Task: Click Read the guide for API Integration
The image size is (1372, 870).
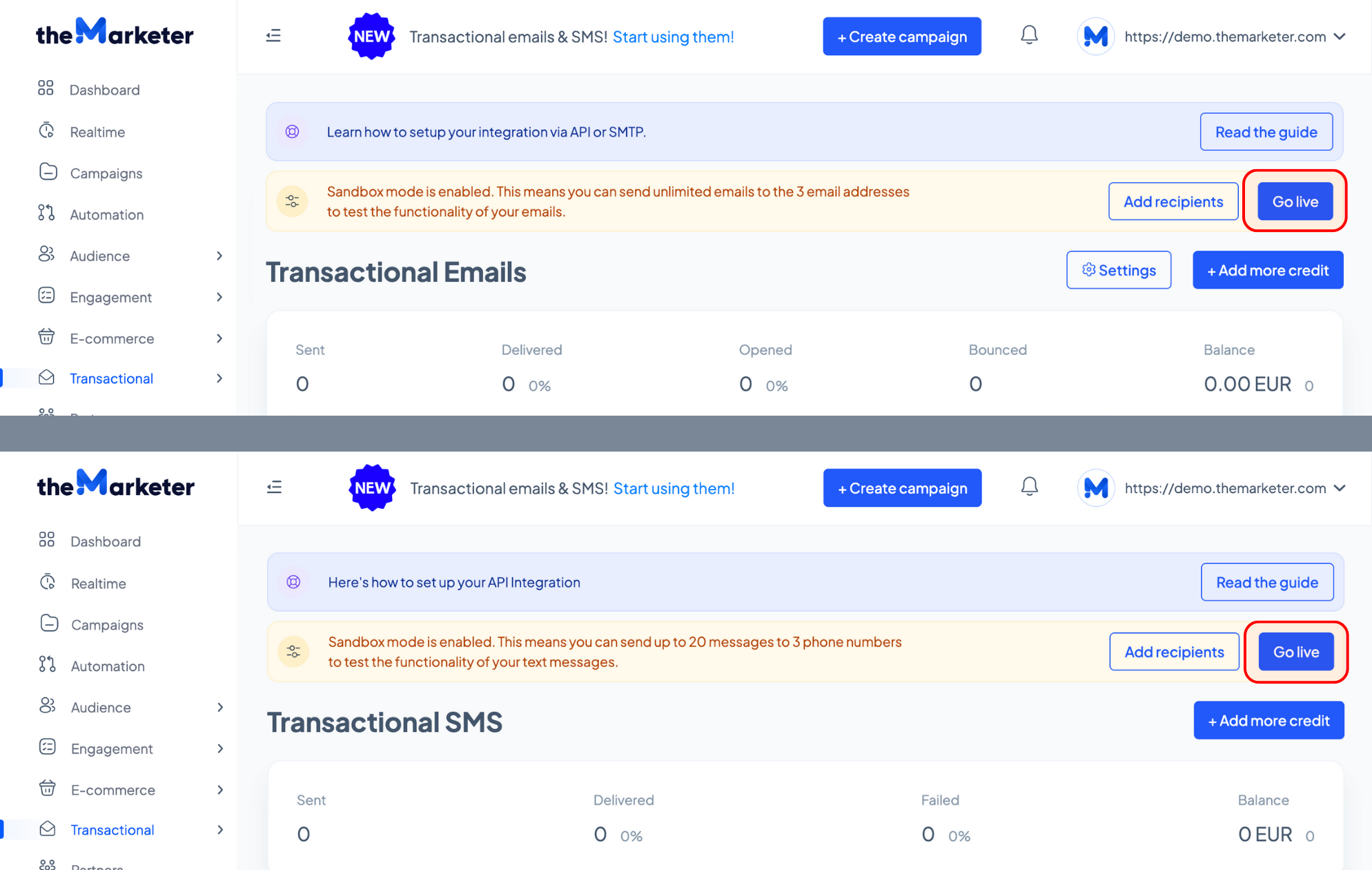Action: pos(1267,582)
